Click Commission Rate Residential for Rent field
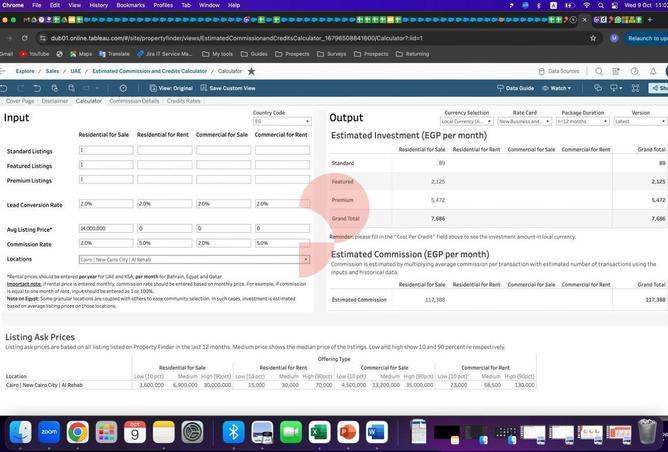 click(x=164, y=243)
